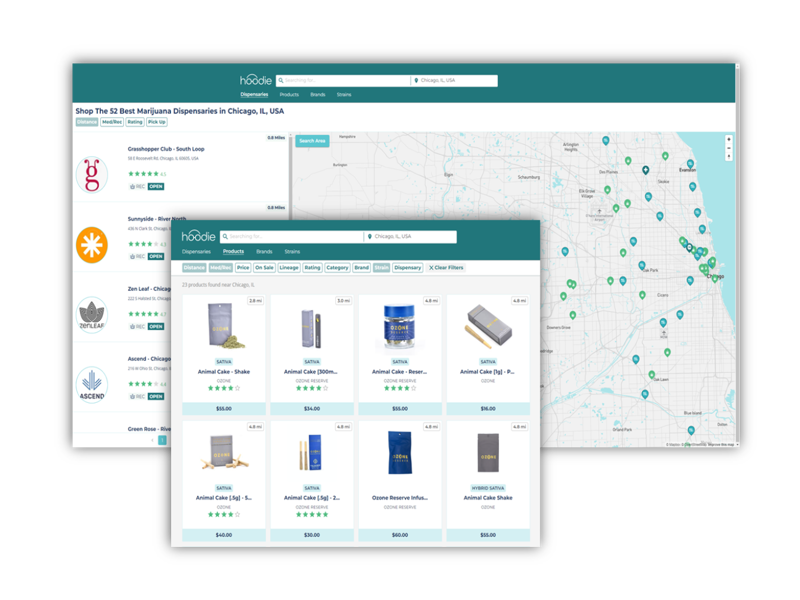The width and height of the screenshot is (800, 600).
Task: Select the Dispensaries tab in the back window
Action: 254,94
